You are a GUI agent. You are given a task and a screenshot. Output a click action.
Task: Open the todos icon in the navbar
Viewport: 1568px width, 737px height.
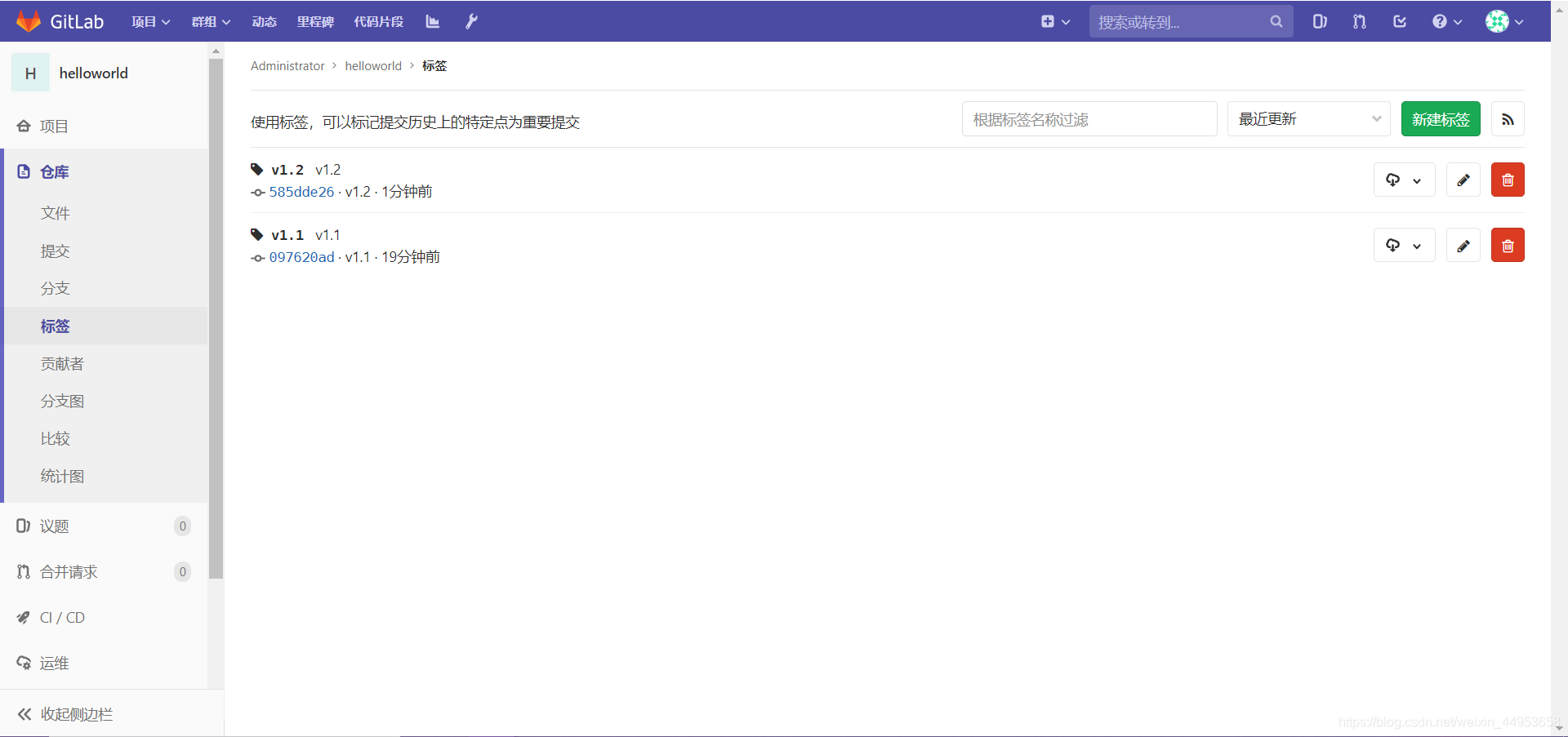click(x=1399, y=21)
